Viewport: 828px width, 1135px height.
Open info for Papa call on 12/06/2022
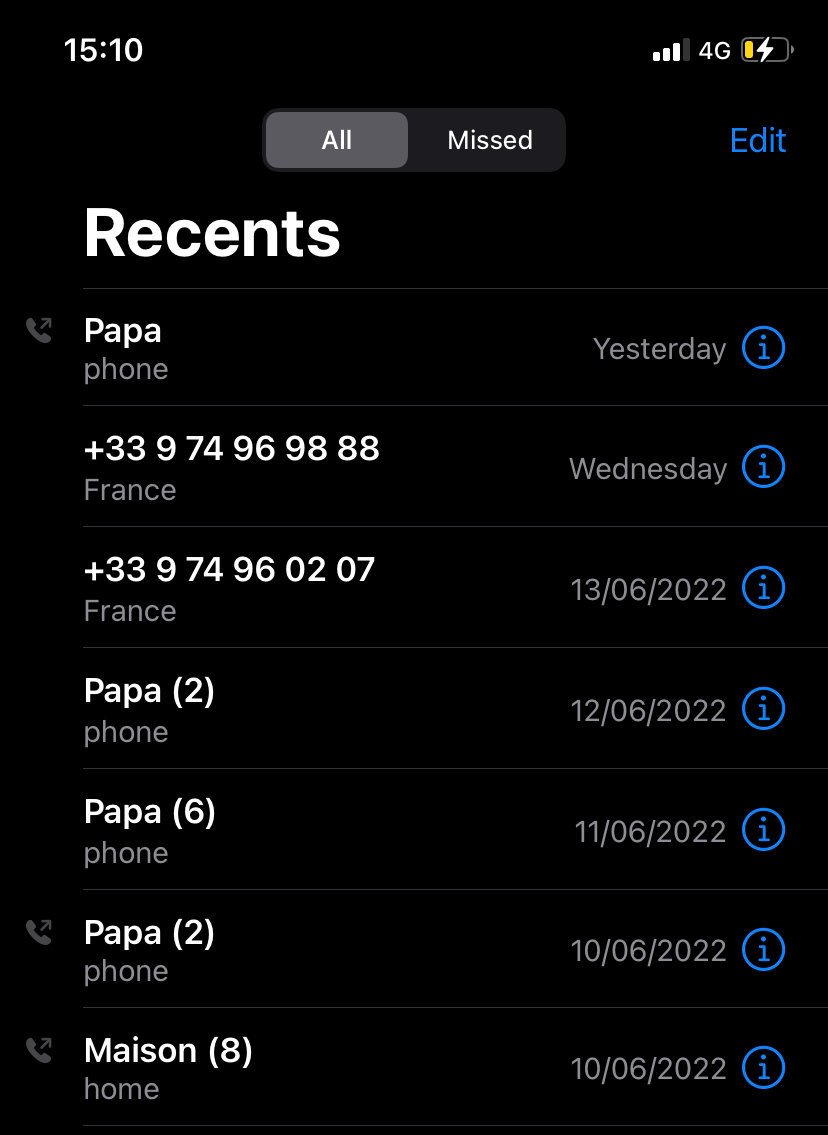[763, 708]
